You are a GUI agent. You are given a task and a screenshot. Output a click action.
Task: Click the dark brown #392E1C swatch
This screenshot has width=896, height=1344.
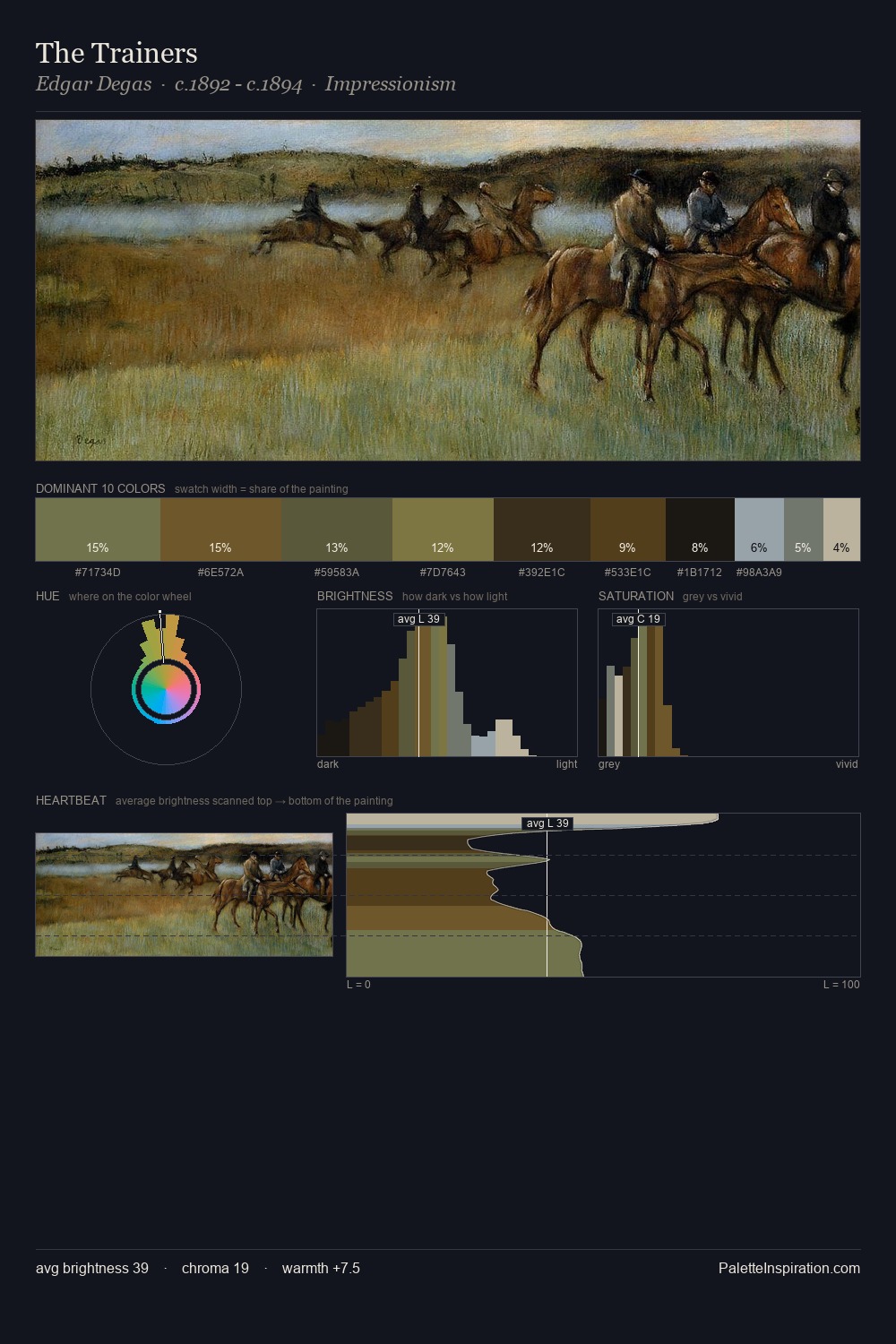click(542, 530)
